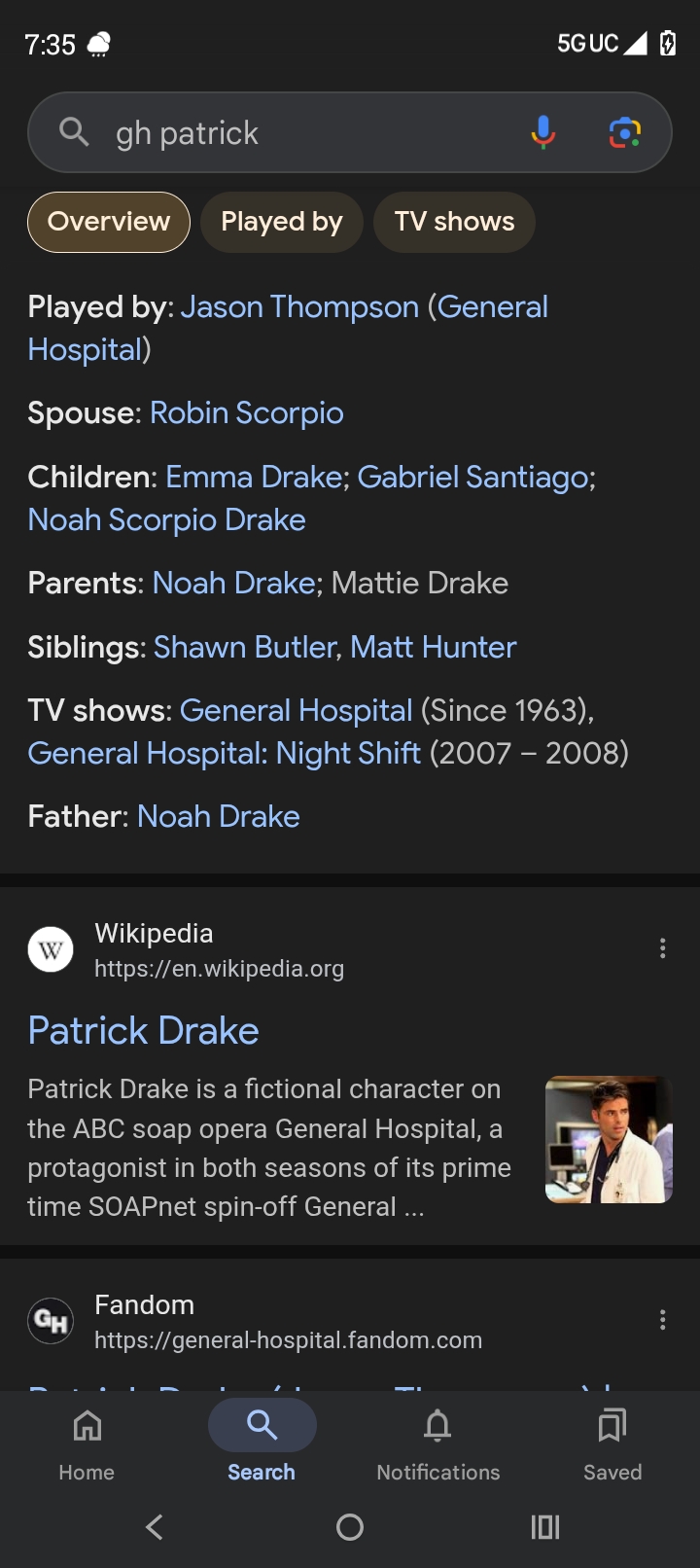Open Android recent apps button
Screen dimensions: 700x1568
click(x=544, y=1527)
